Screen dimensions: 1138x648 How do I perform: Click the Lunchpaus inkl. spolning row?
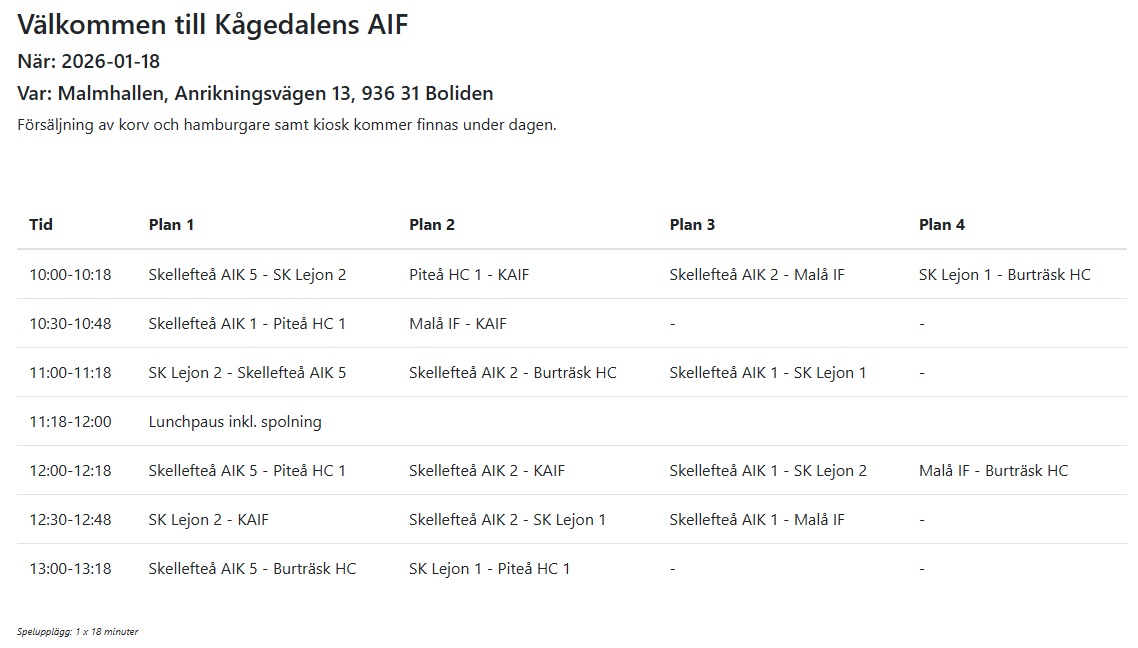572,422
